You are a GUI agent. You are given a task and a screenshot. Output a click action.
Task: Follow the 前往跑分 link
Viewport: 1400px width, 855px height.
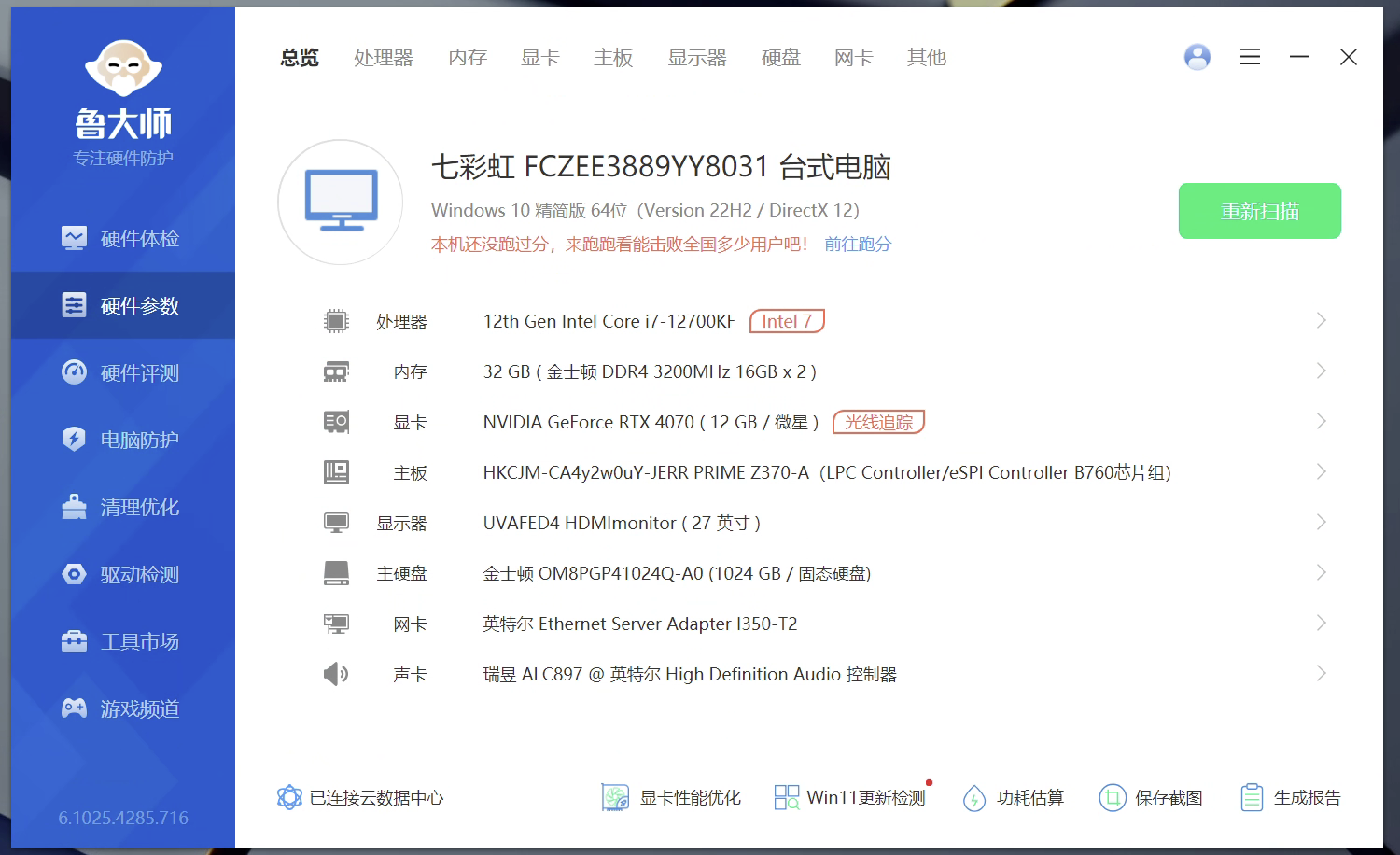coord(858,245)
